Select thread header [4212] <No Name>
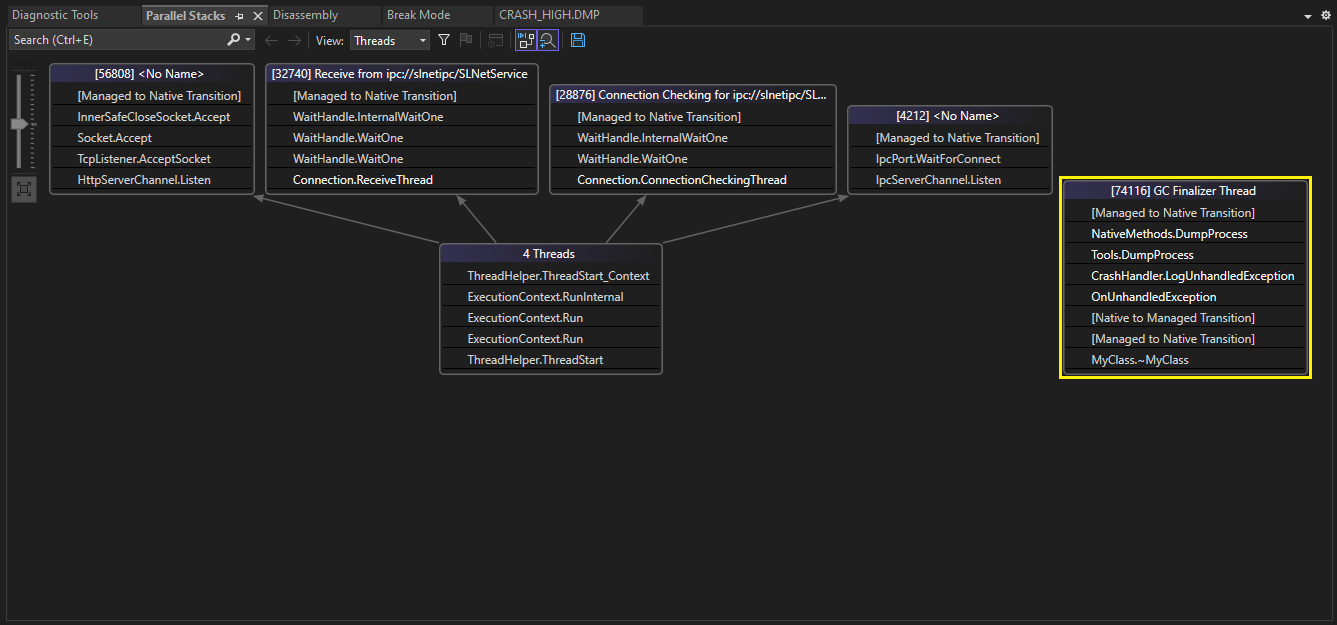This screenshot has height=625, width=1337. tap(948, 116)
